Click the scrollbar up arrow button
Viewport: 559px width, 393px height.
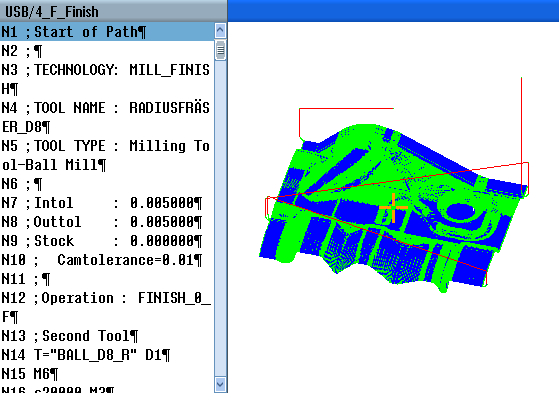pos(220,31)
